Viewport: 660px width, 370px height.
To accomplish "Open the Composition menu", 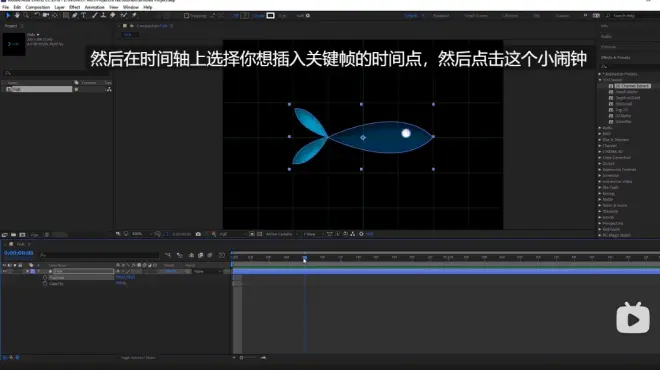I will tap(37, 7).
